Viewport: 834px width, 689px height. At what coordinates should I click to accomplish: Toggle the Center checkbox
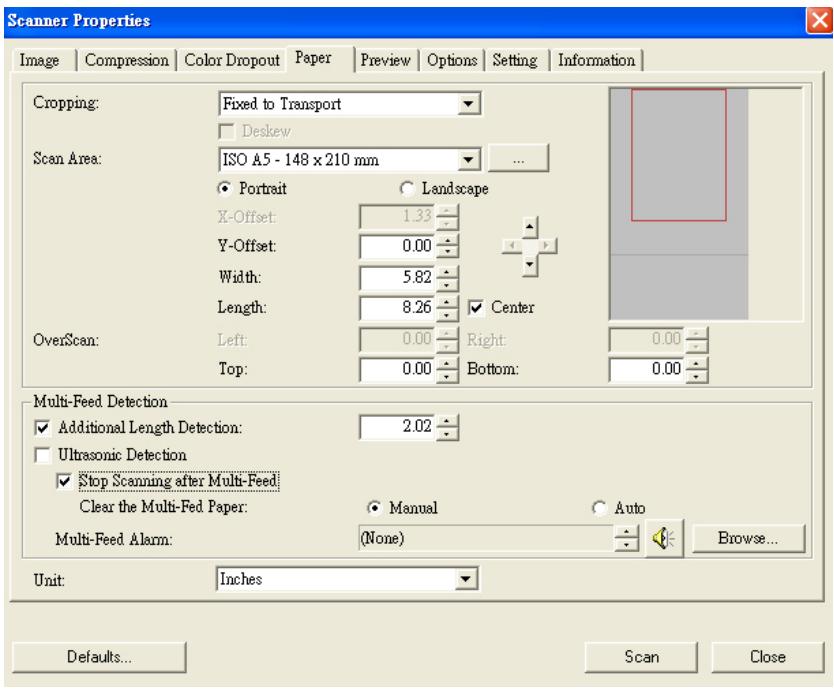(476, 308)
